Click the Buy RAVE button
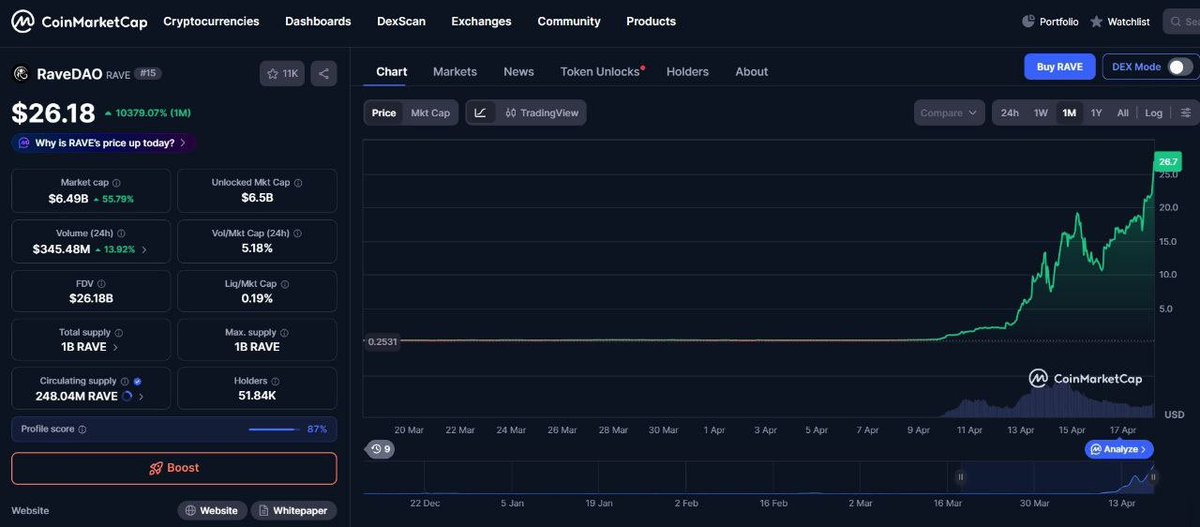The image size is (1200, 527). (x=1060, y=67)
